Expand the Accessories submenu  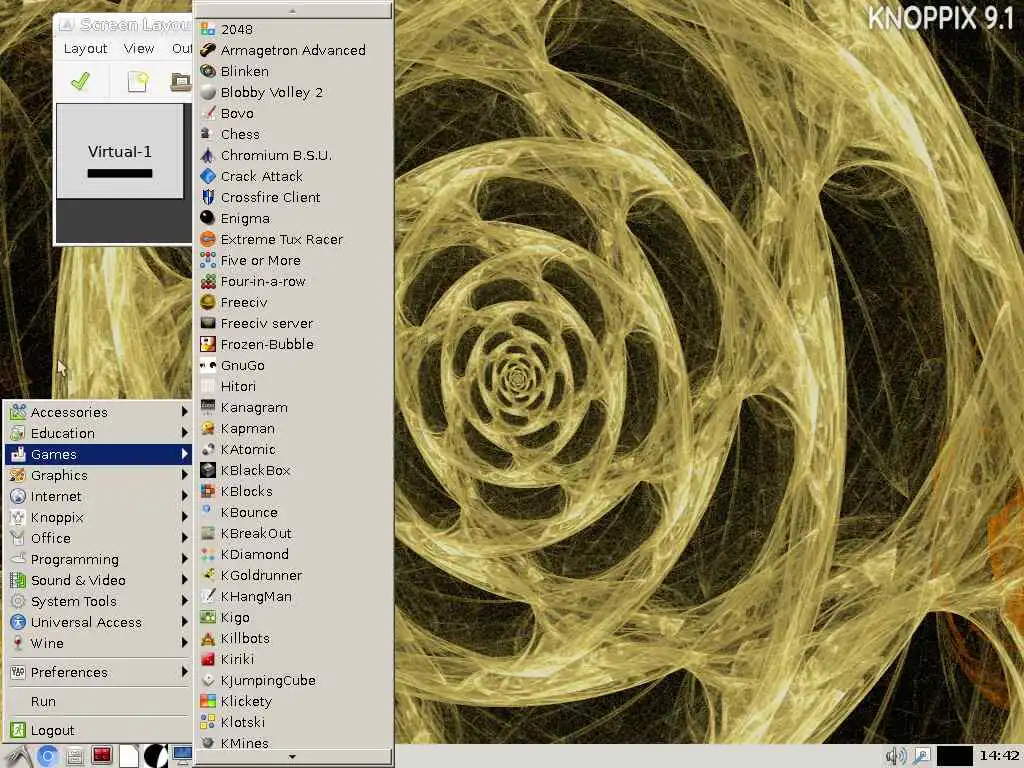tap(98, 412)
